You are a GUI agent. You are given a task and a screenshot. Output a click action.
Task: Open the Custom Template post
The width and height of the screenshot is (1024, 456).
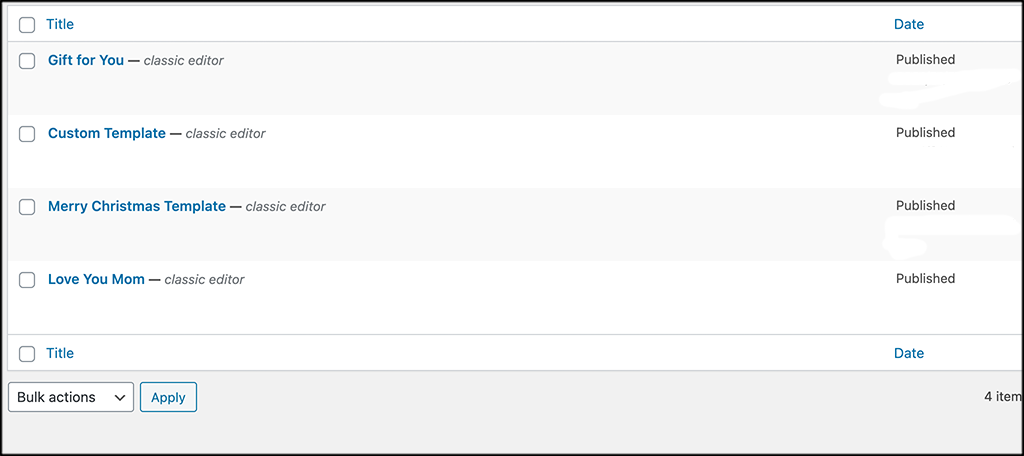(x=107, y=133)
